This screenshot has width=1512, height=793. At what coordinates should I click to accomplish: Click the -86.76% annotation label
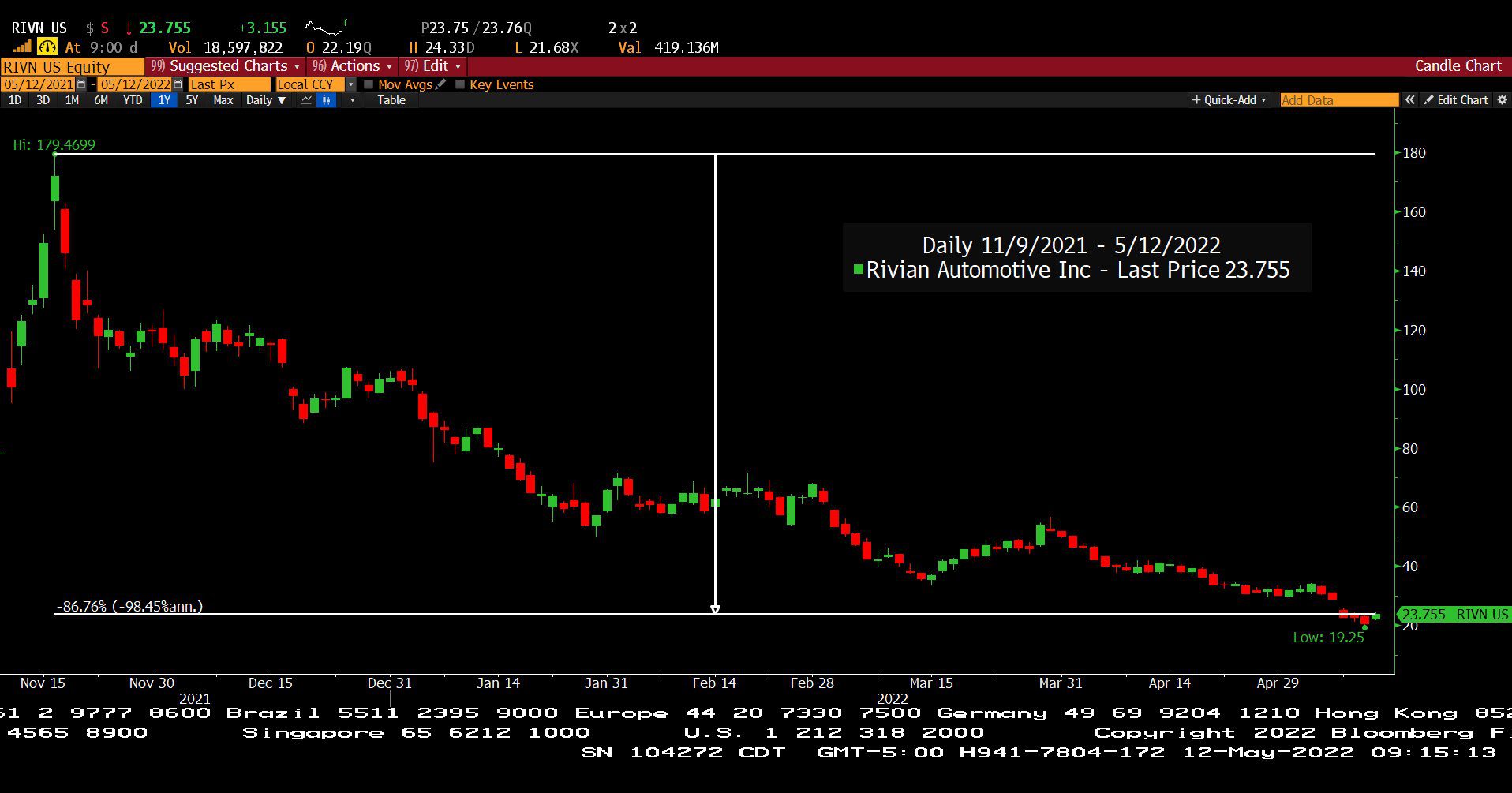[x=129, y=606]
